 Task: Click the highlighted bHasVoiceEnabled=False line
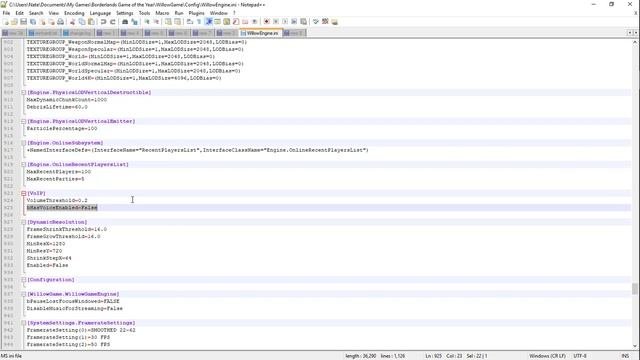tap(62, 208)
